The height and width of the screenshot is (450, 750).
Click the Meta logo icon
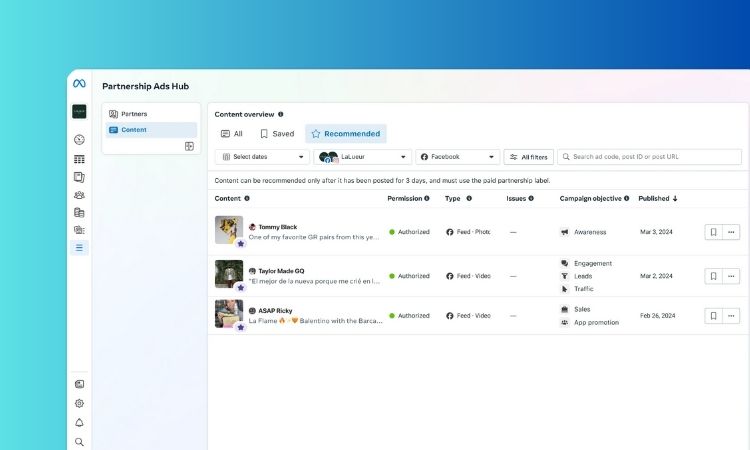(x=79, y=84)
